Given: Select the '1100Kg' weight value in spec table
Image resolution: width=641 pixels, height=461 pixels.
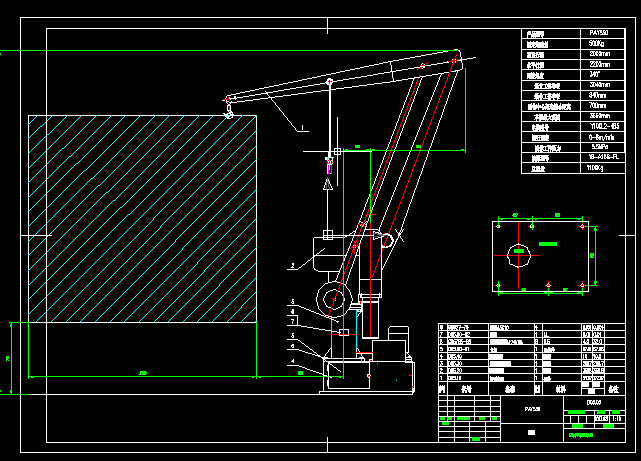Looking at the screenshot, I should pyautogui.click(x=595, y=168).
